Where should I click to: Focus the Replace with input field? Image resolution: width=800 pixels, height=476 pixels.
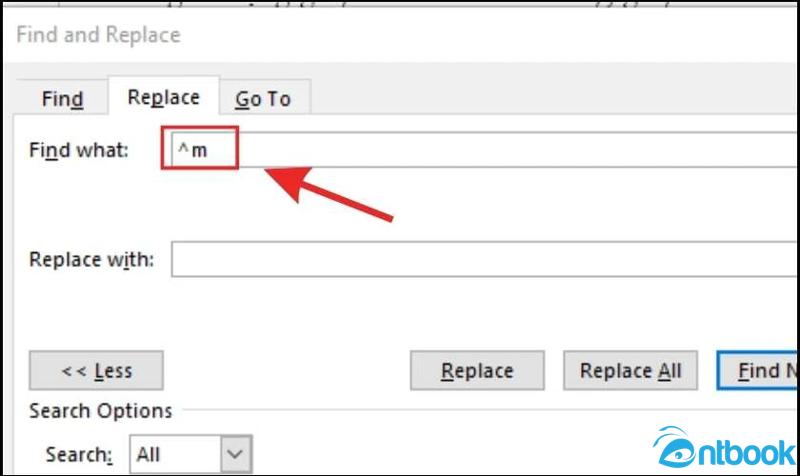[485, 259]
